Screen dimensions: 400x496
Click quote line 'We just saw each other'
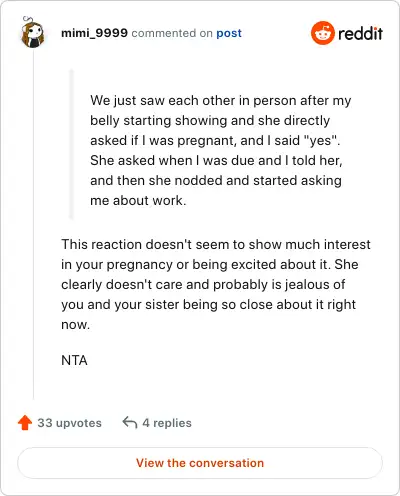click(220, 101)
